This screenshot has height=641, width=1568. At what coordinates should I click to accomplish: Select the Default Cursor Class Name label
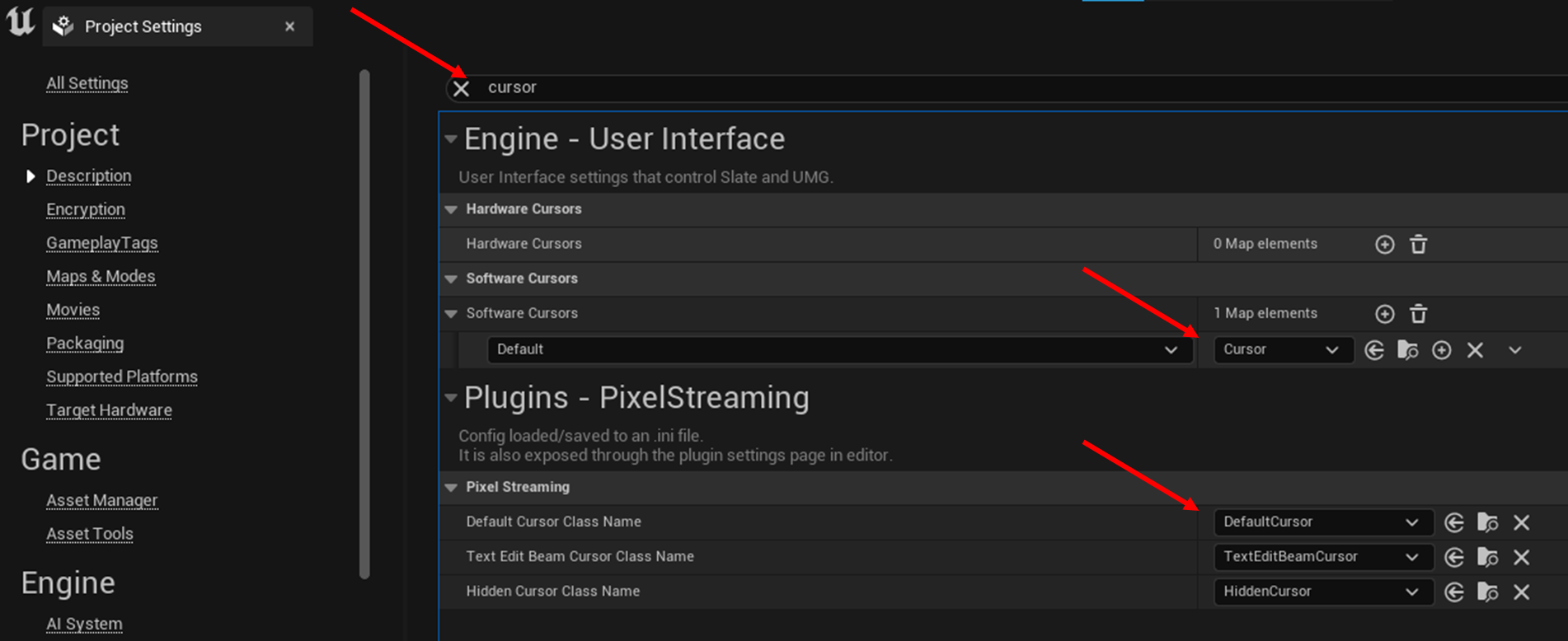point(554,522)
